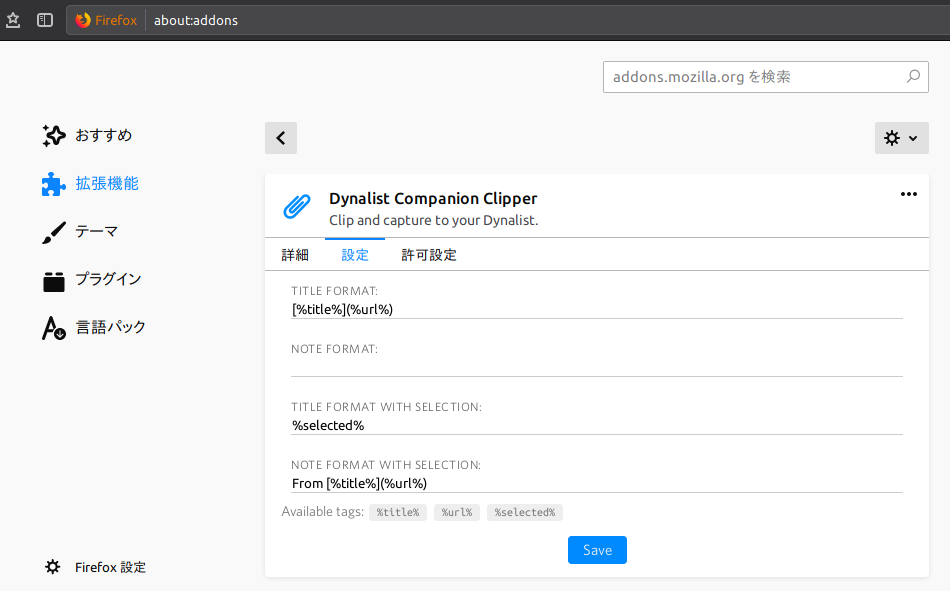Click NOTE FORMAT WITH SELECTION: label
Screen dimensions: 950x591
coord(385,465)
